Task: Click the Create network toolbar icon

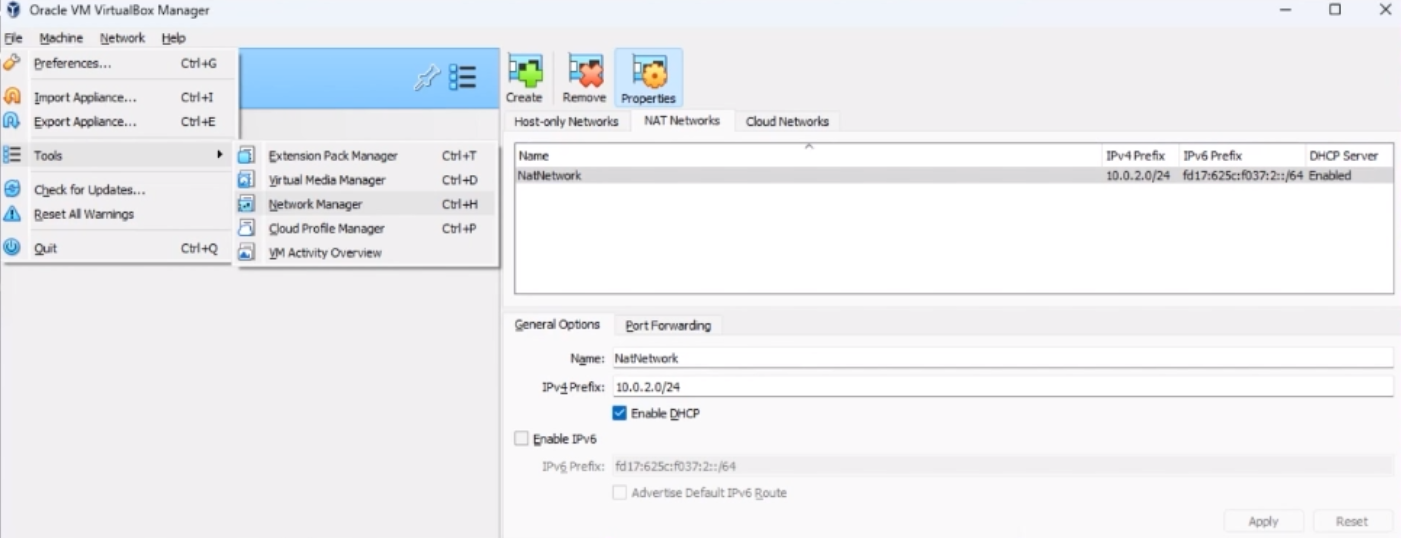Action: click(x=524, y=71)
